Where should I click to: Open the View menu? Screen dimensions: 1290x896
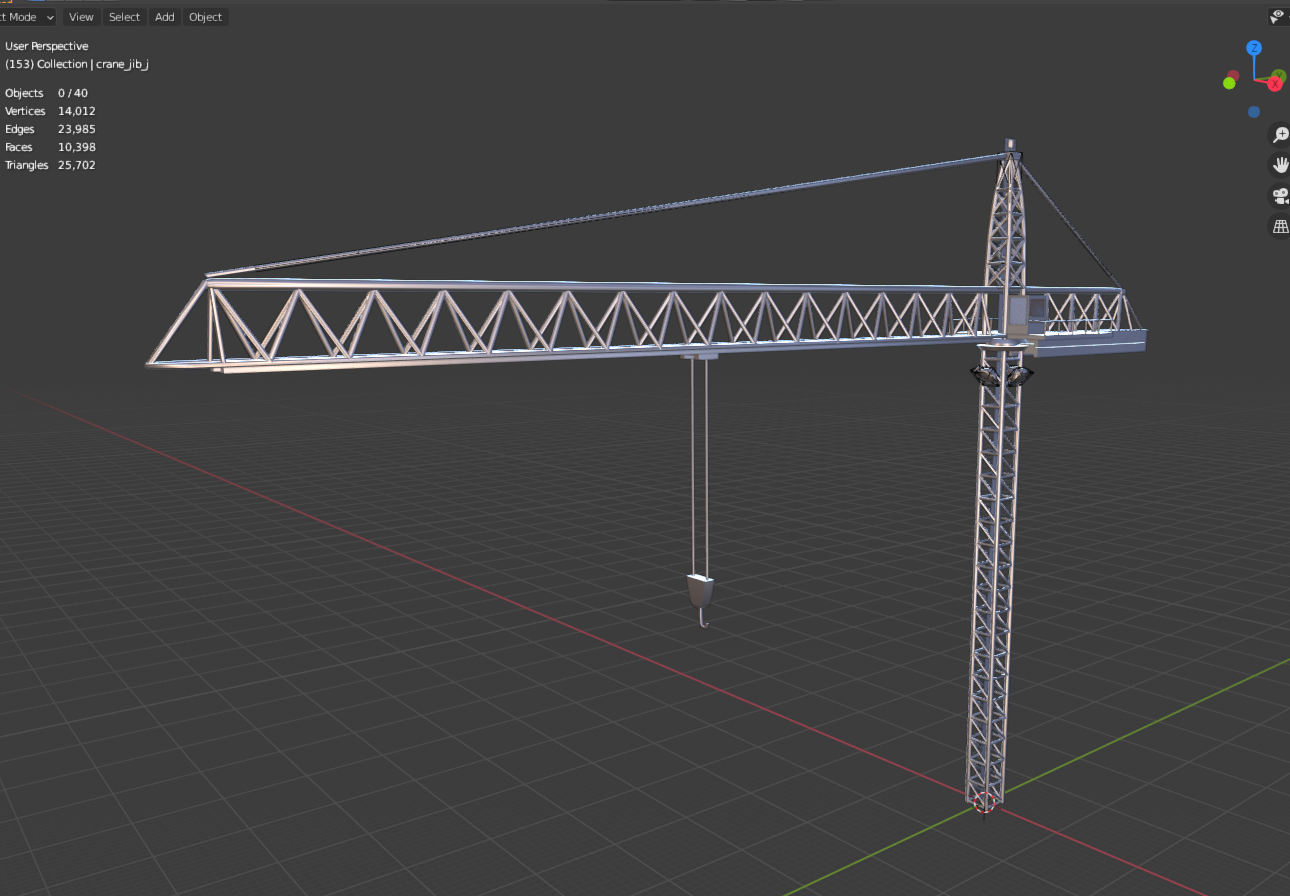tap(81, 17)
